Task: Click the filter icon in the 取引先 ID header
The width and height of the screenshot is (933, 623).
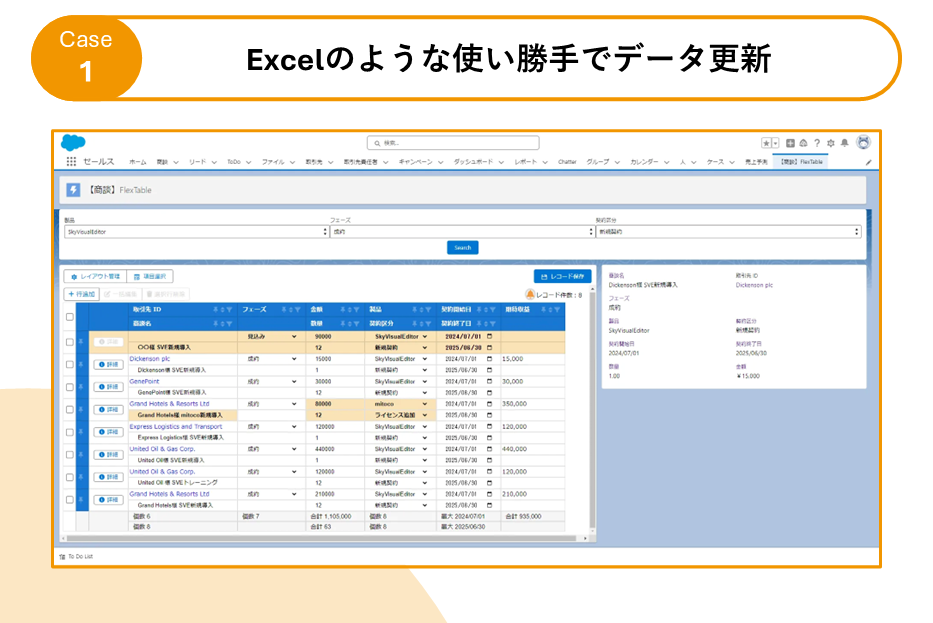Action: (229, 309)
